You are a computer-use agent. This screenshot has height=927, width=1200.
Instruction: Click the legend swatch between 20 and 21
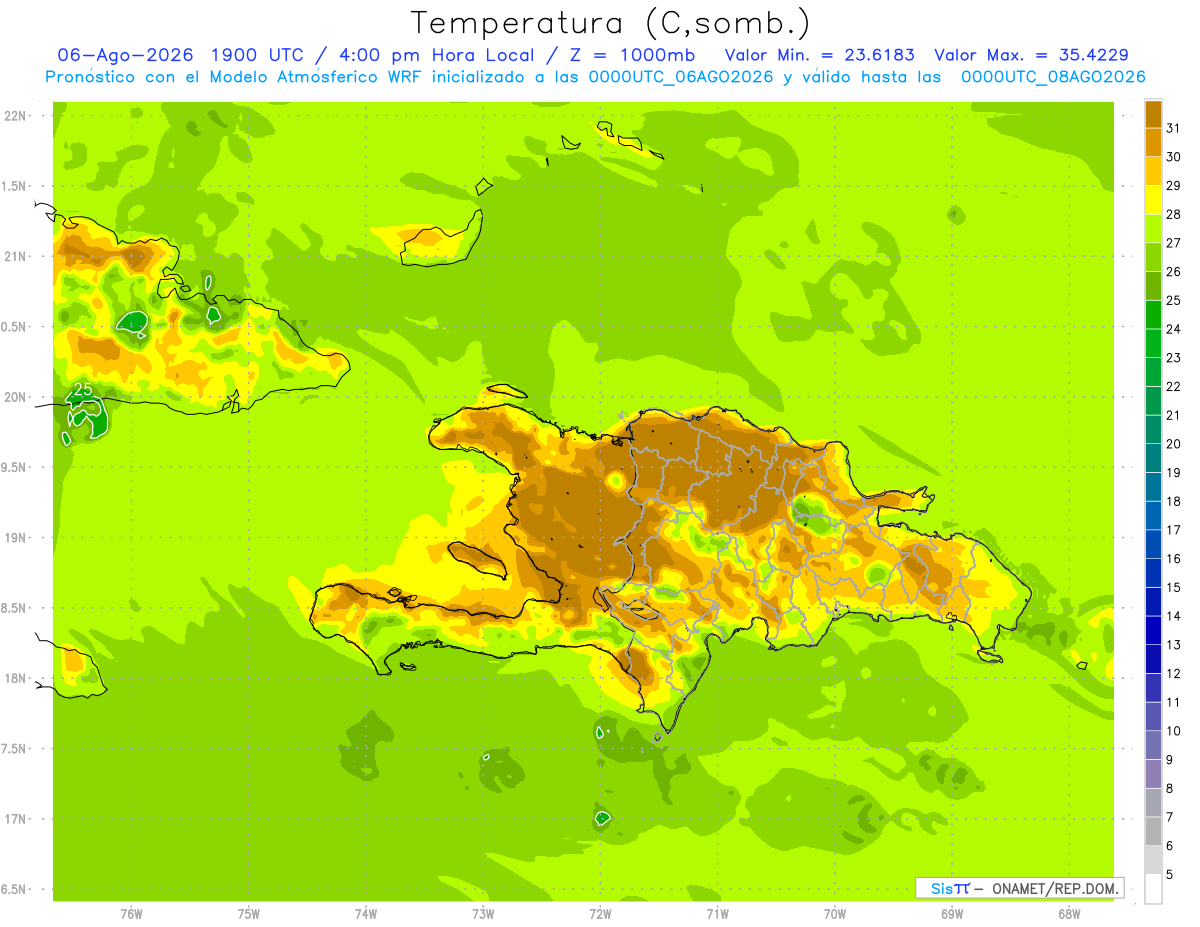click(1153, 429)
